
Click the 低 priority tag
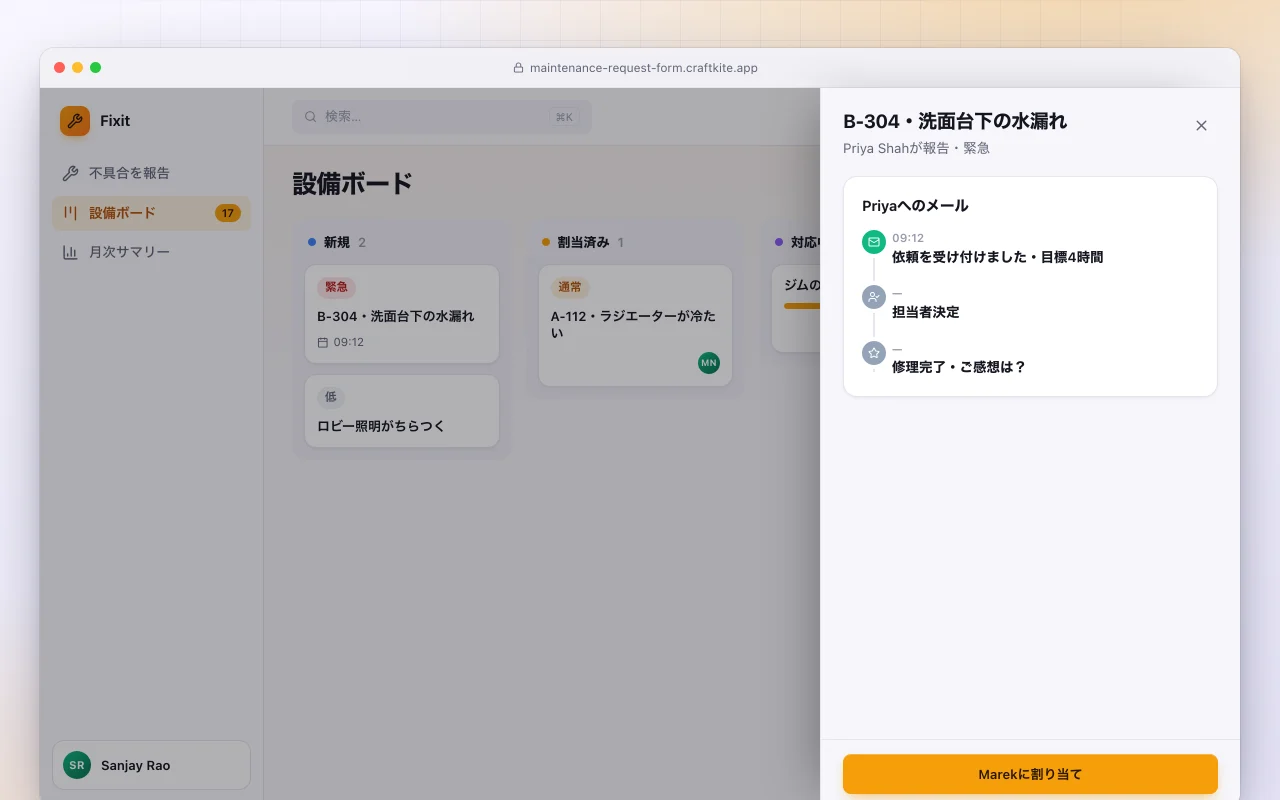tap(330, 397)
